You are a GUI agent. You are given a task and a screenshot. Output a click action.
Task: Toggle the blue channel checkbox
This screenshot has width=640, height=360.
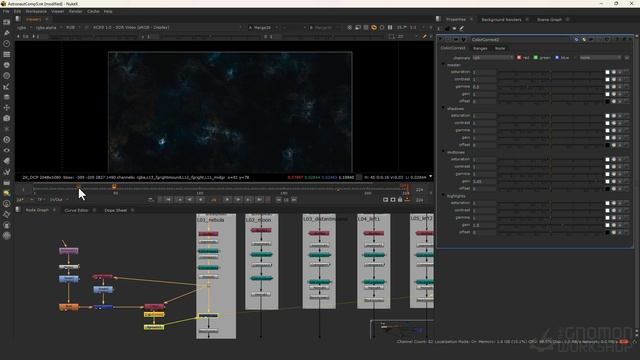[x=557, y=58]
